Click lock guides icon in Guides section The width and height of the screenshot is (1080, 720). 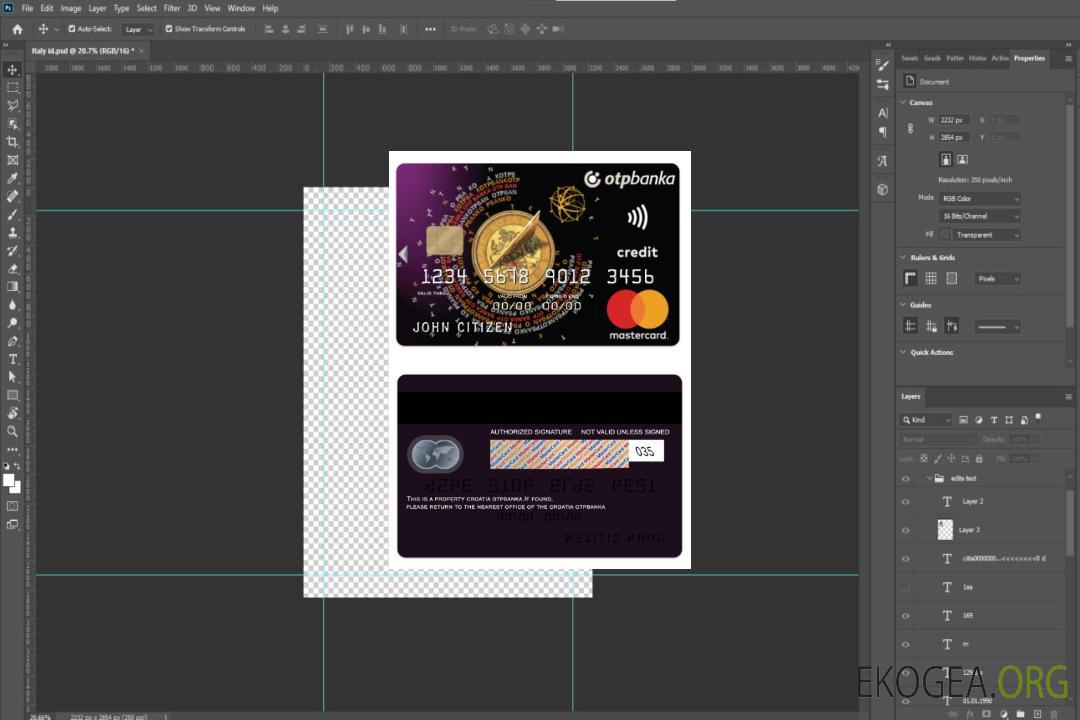[931, 327]
